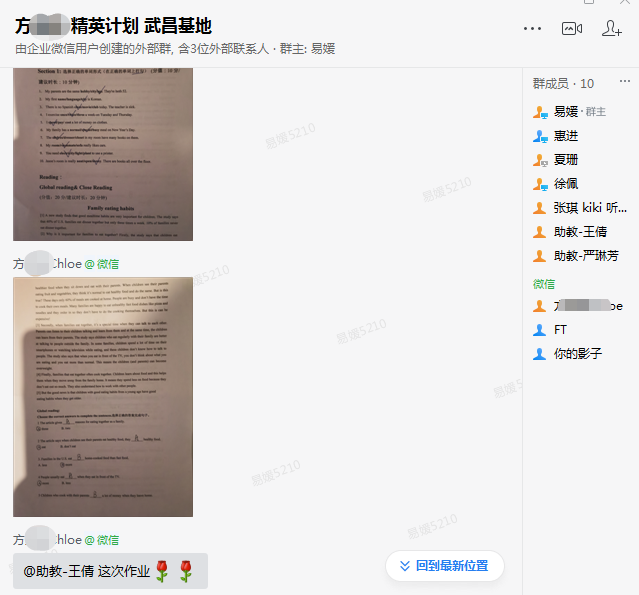639x595 pixels.
Task: Select 助教-王倩 in group members list
Action: (x=580, y=232)
